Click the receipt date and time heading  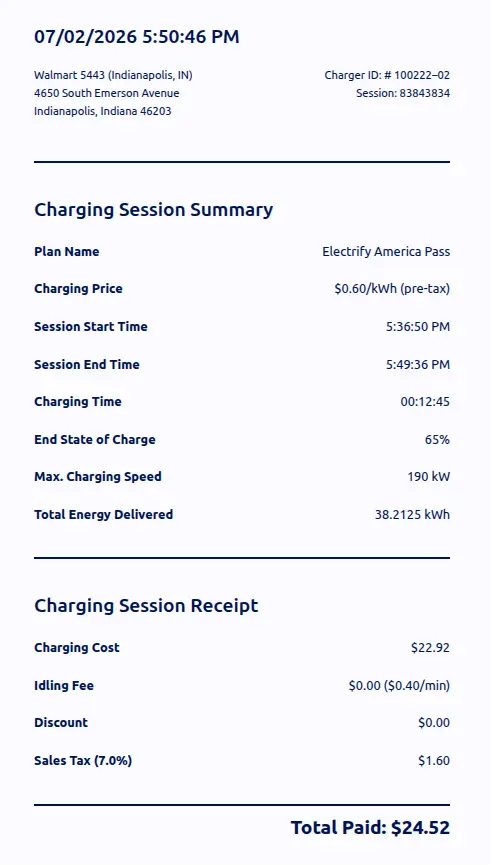pyautogui.click(x=137, y=37)
